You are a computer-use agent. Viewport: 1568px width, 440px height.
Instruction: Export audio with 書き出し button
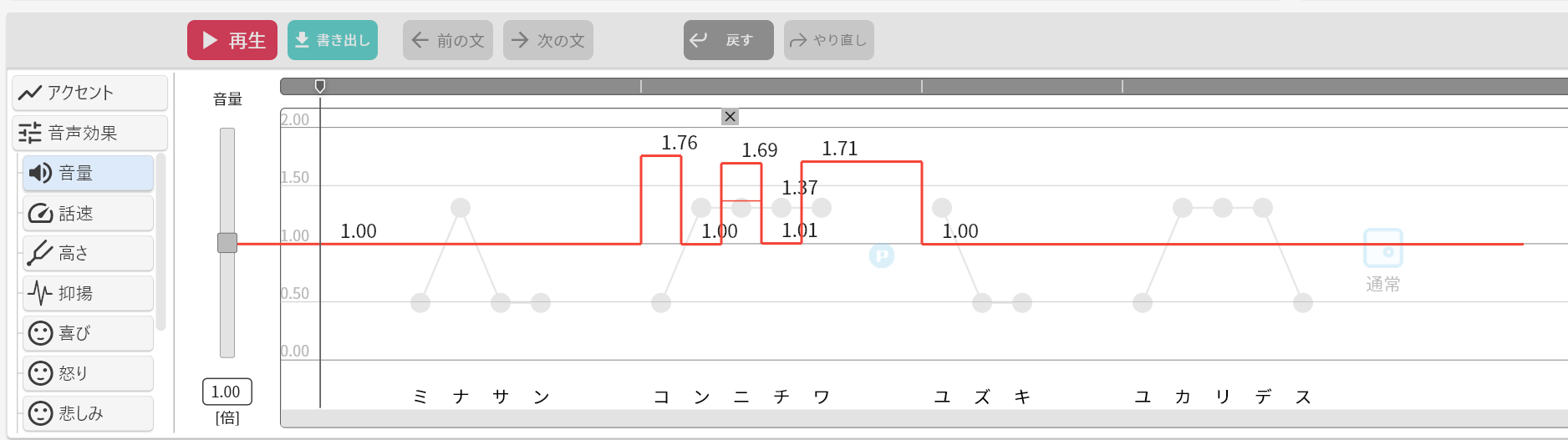tap(333, 40)
